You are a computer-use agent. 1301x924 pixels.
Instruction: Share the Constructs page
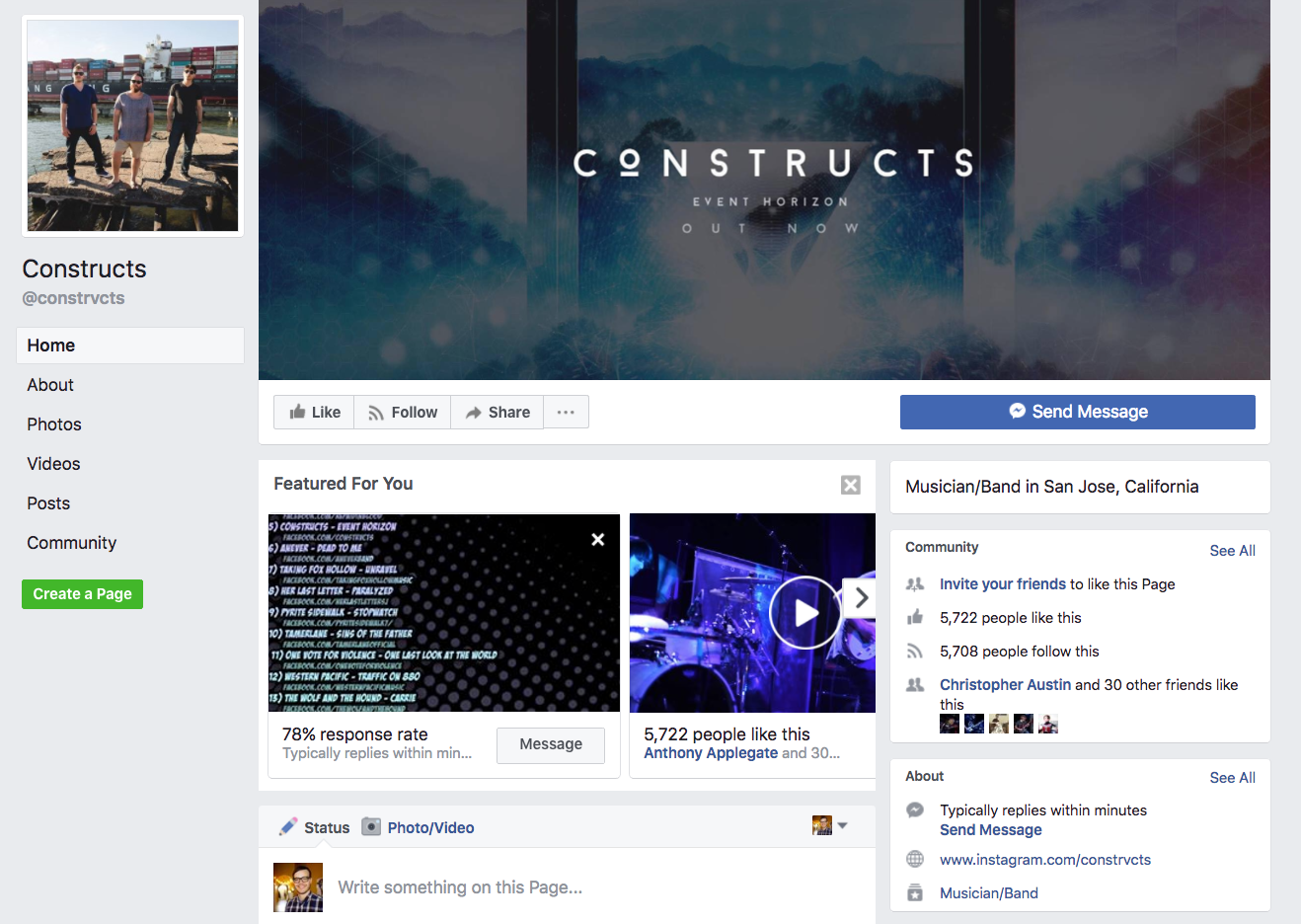click(x=497, y=413)
